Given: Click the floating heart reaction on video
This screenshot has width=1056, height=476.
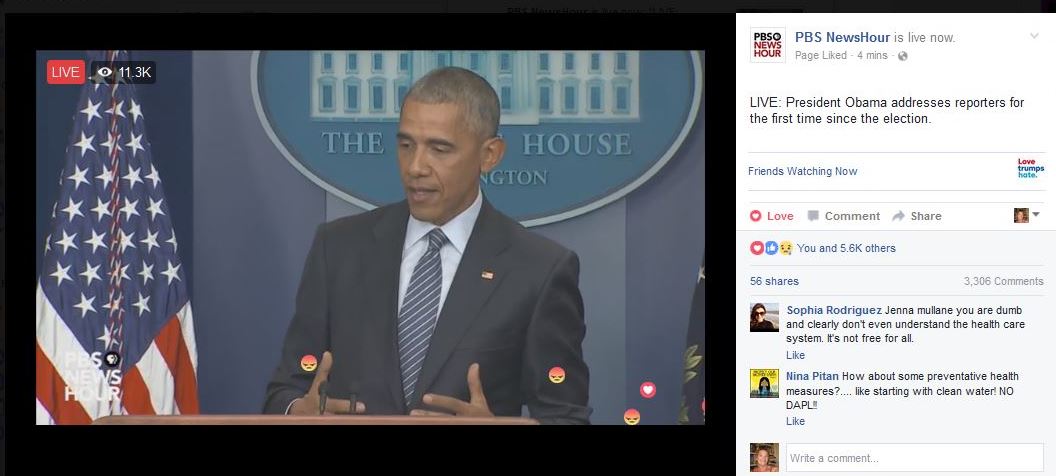Looking at the screenshot, I should [647, 389].
